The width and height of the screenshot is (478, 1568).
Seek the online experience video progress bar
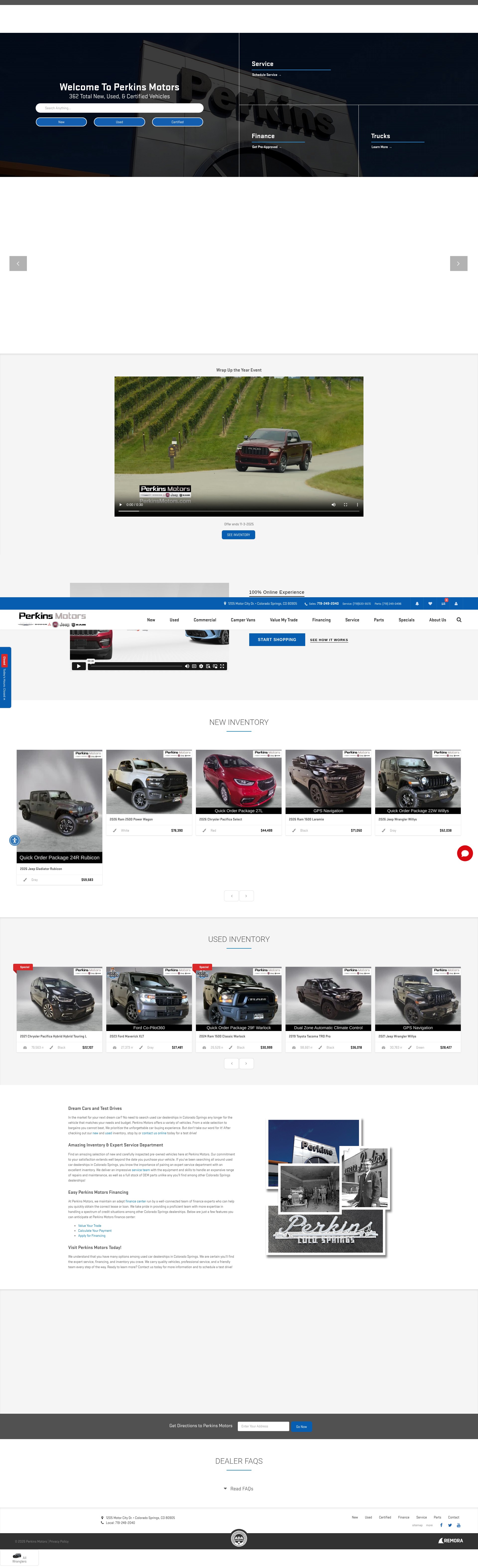click(x=136, y=666)
